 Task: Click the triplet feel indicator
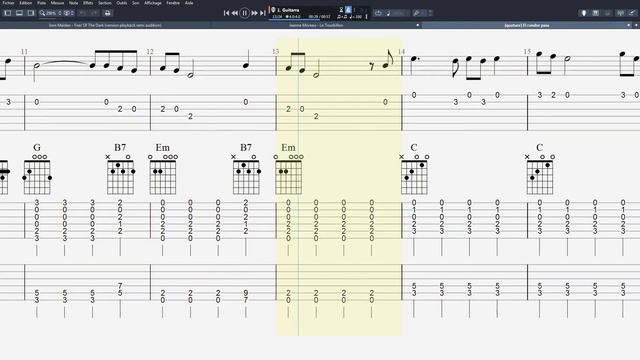pyautogui.click(x=342, y=17)
